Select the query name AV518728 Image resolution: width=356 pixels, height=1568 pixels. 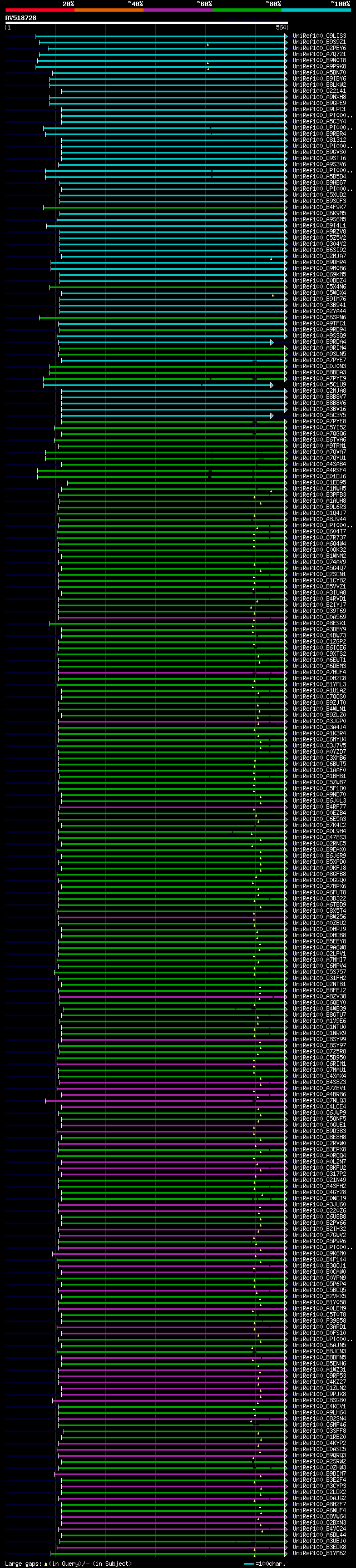point(21,18)
